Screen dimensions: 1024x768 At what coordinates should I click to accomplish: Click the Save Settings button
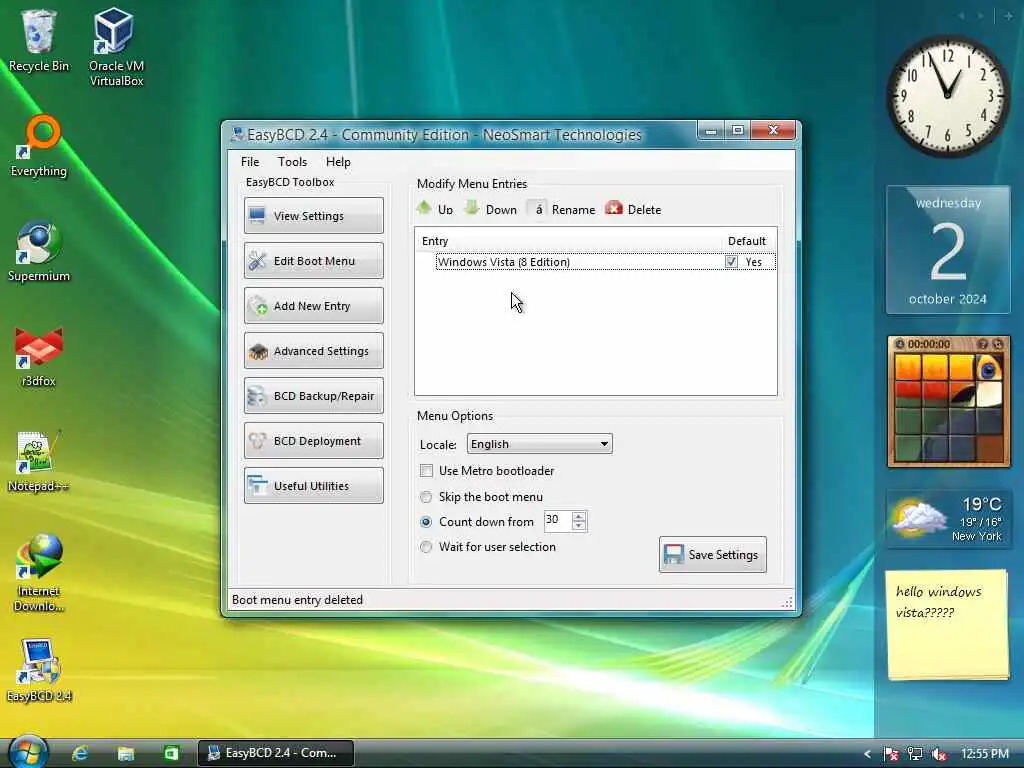tap(712, 554)
